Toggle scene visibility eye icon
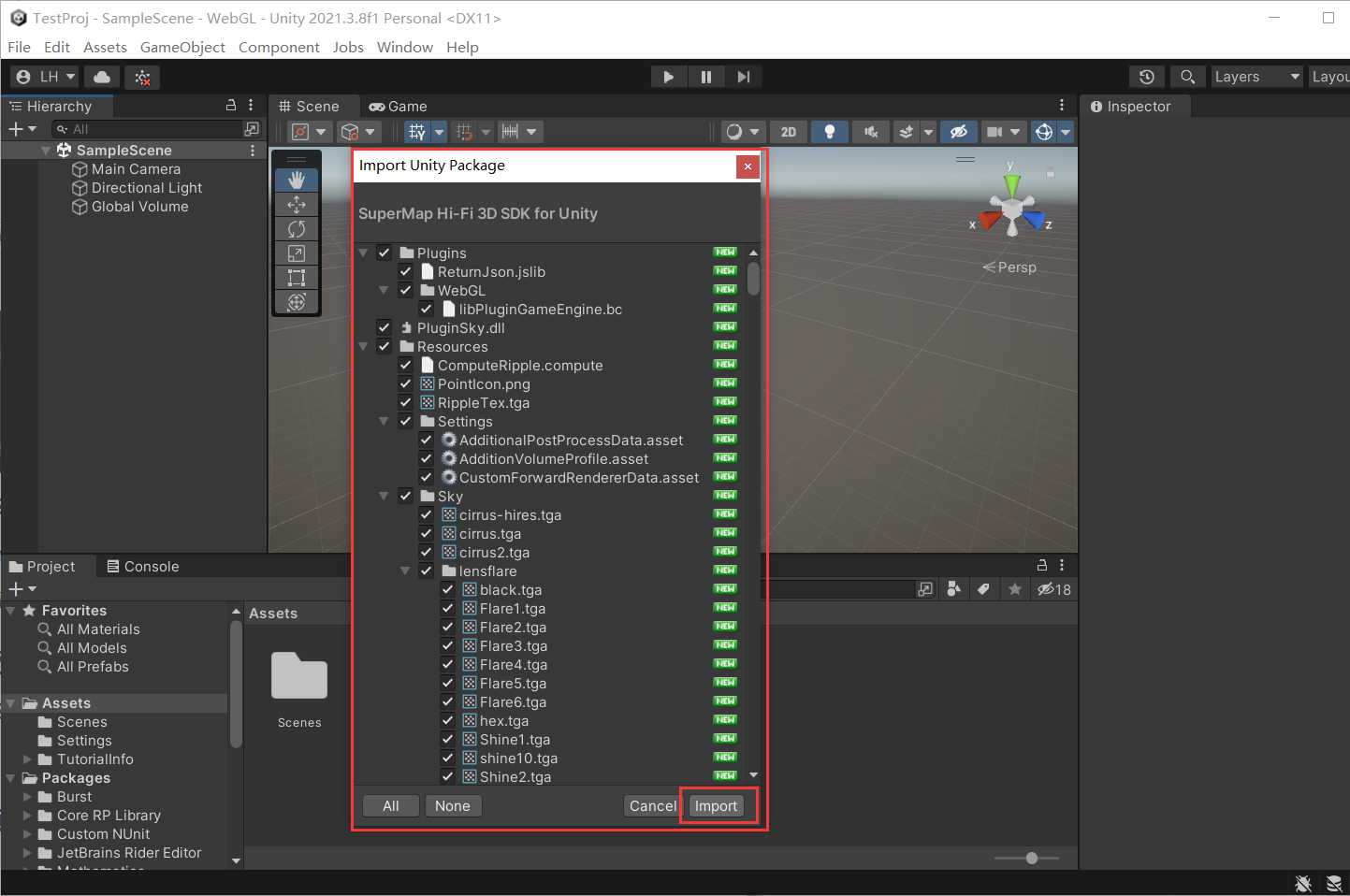This screenshot has height=896, width=1350. coord(959,132)
